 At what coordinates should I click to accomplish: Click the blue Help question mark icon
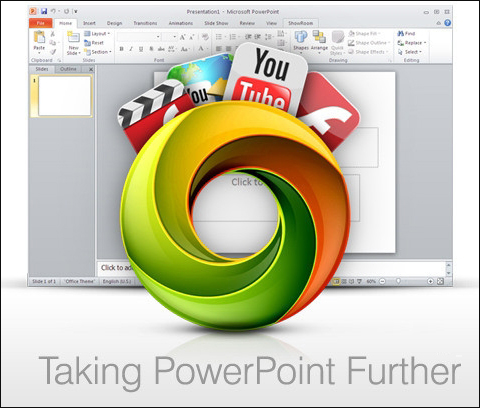[x=448, y=23]
